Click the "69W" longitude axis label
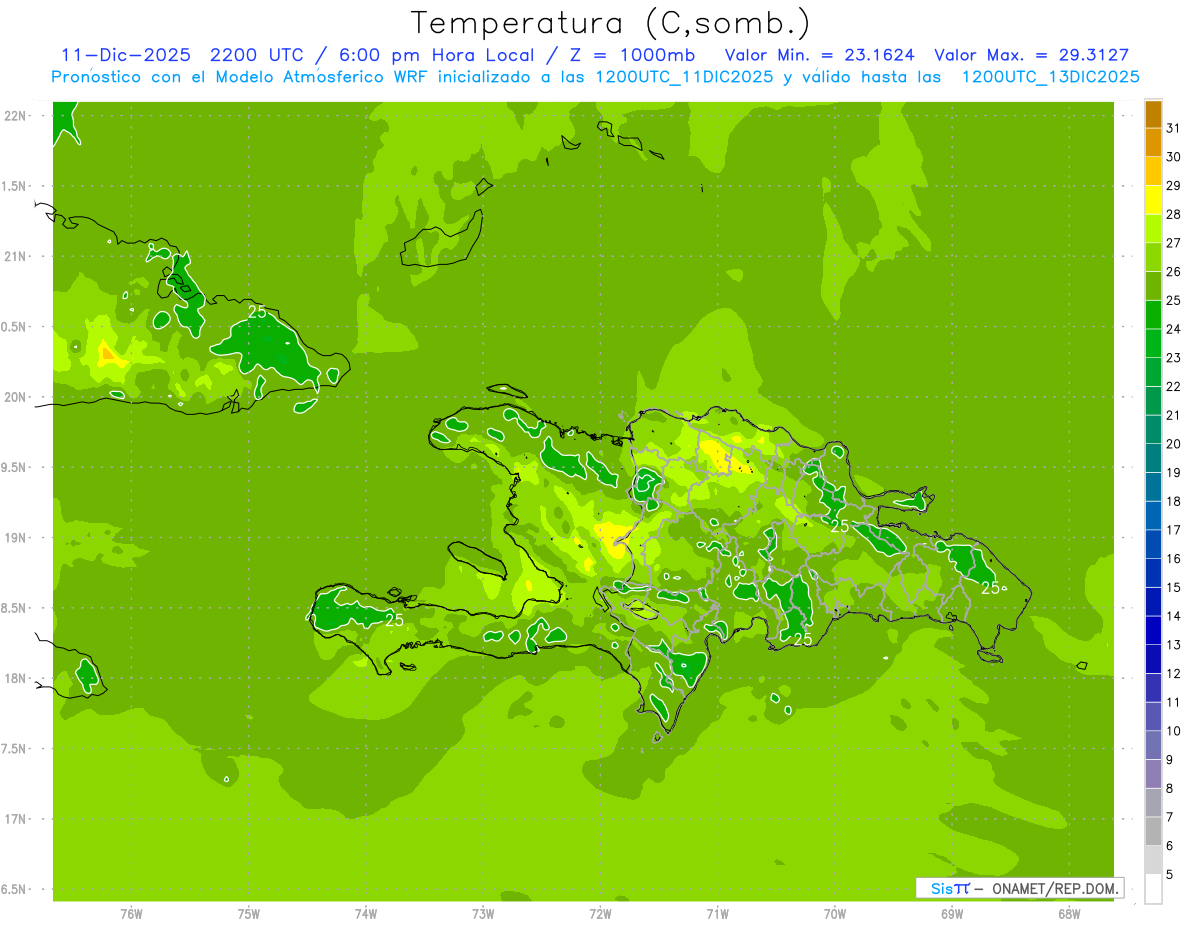The height and width of the screenshot is (927, 1200). tap(952, 913)
